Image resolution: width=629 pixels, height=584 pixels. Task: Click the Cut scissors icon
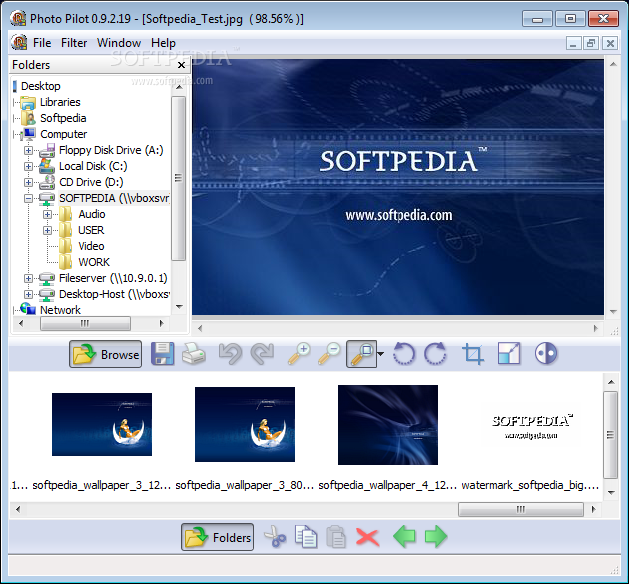click(275, 537)
